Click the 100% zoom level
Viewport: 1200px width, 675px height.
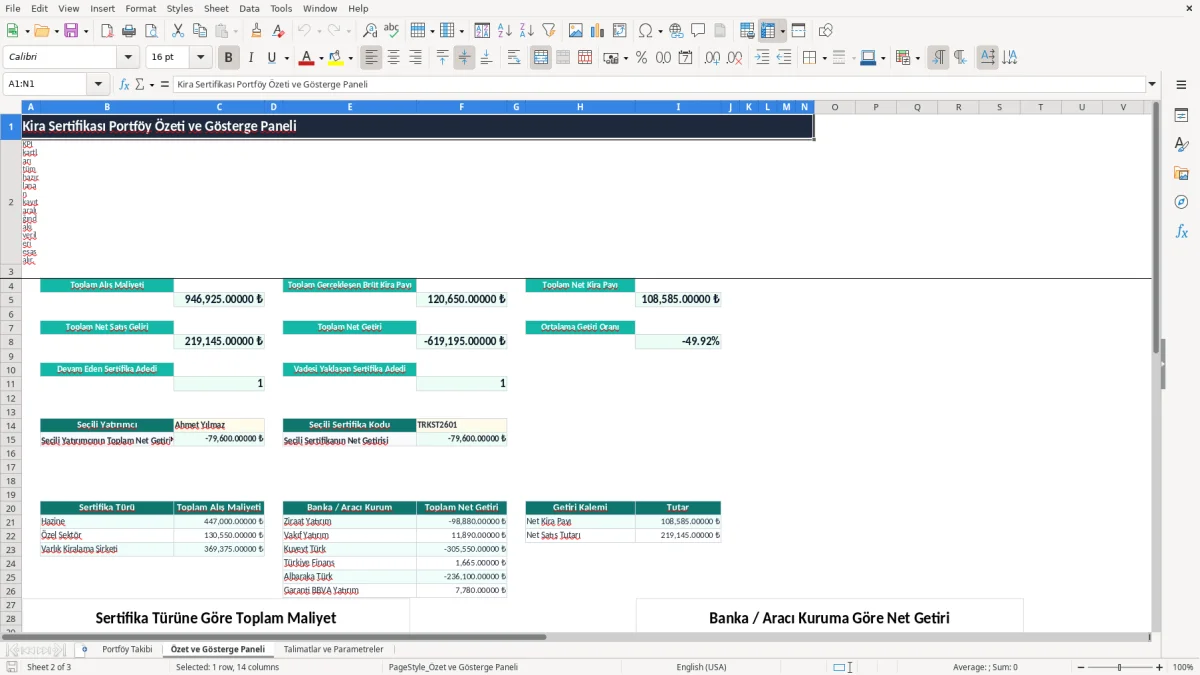[x=1182, y=667]
